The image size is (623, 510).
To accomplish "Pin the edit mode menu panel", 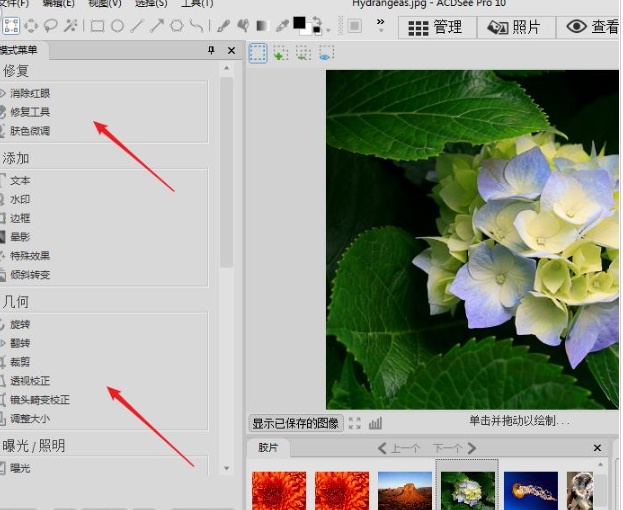I will 211,51.
